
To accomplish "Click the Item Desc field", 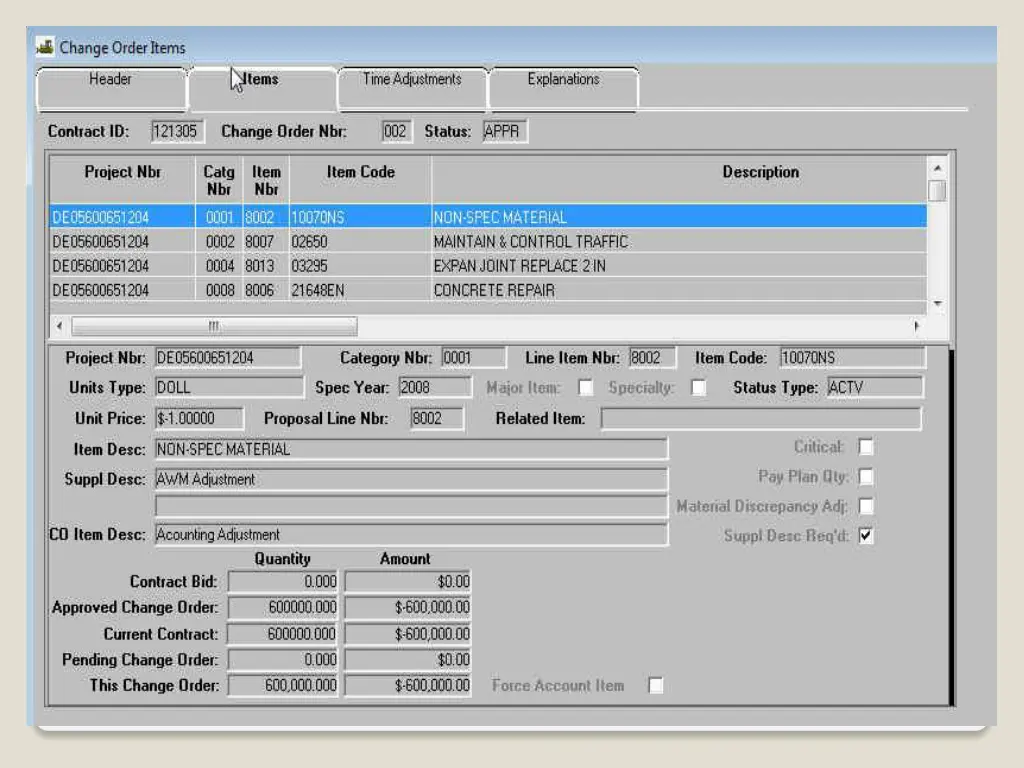I will coord(411,449).
